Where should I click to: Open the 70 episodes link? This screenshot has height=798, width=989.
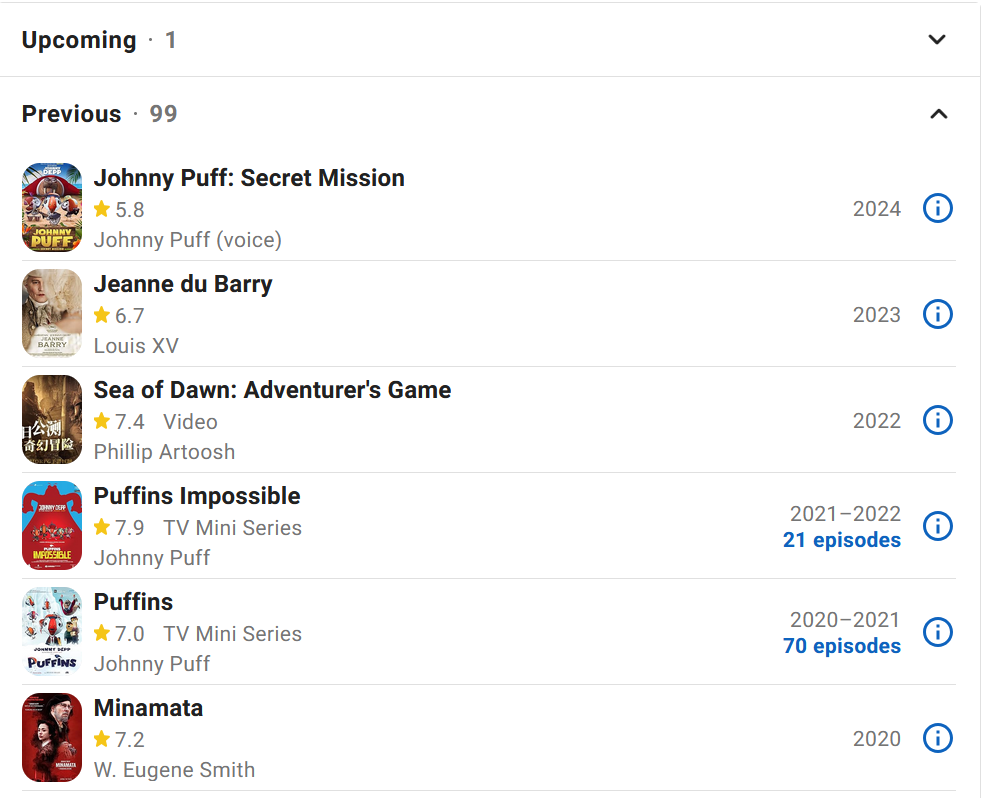(x=841, y=646)
